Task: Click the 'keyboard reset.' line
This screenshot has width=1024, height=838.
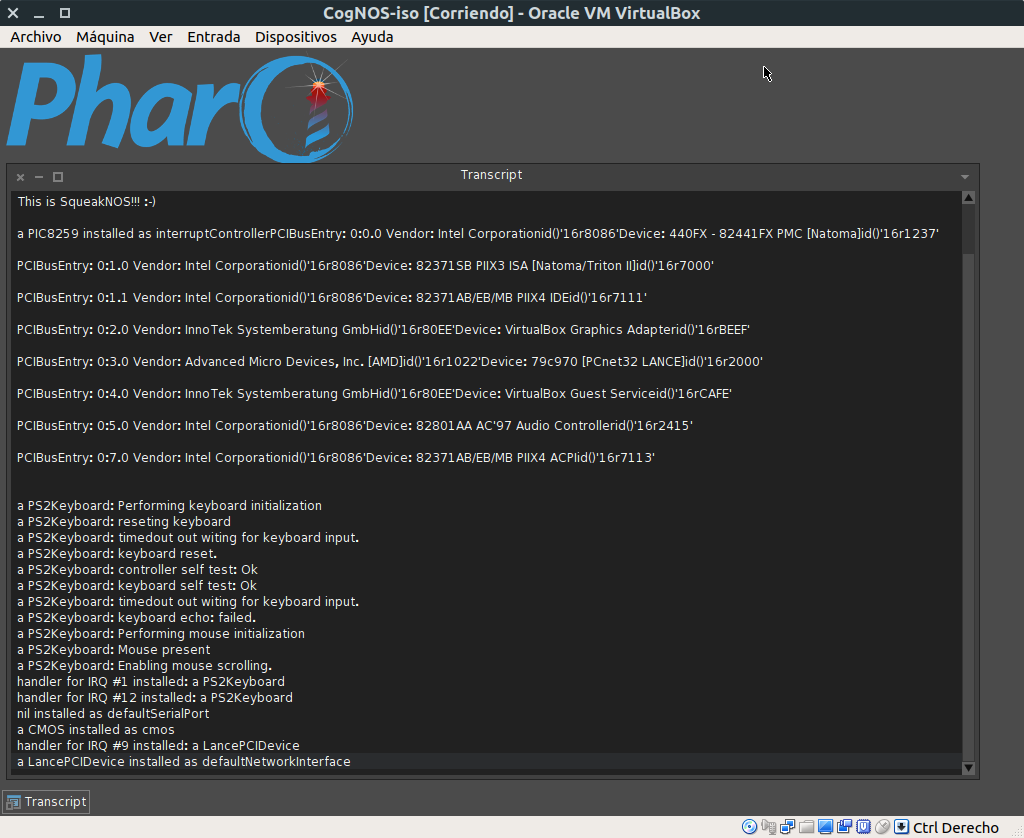Action: pyautogui.click(x=117, y=554)
